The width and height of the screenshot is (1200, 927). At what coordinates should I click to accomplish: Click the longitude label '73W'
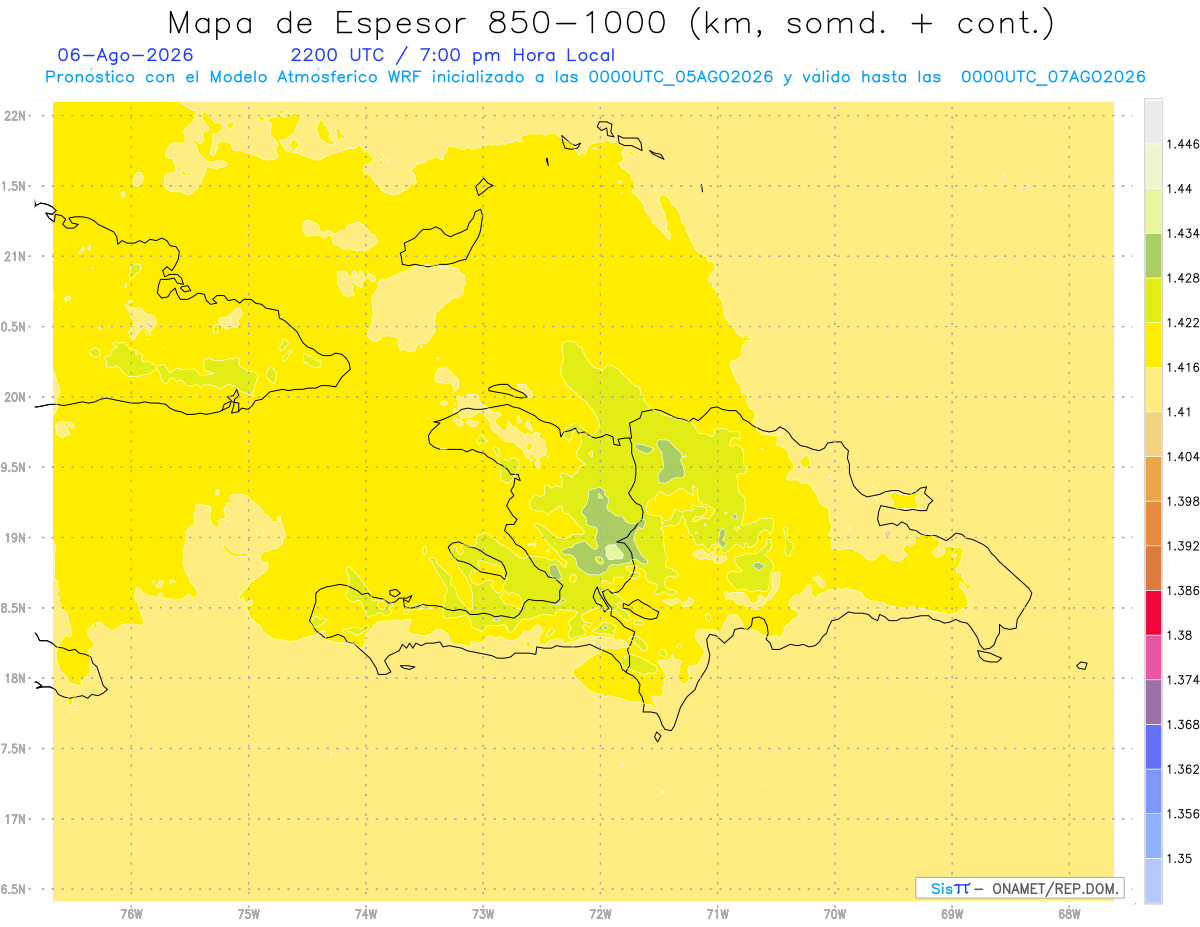pos(483,913)
